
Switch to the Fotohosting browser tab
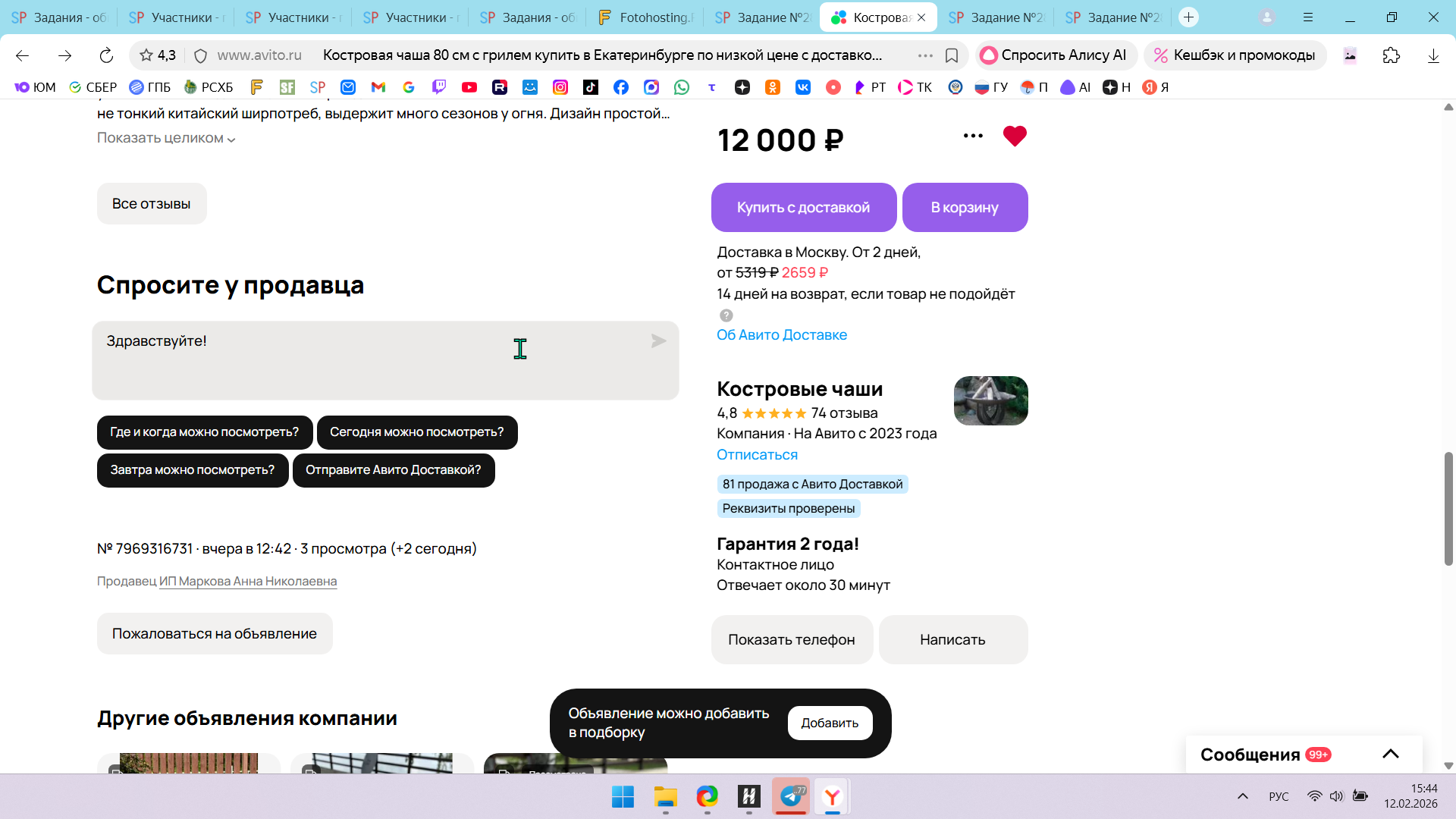coord(645,17)
